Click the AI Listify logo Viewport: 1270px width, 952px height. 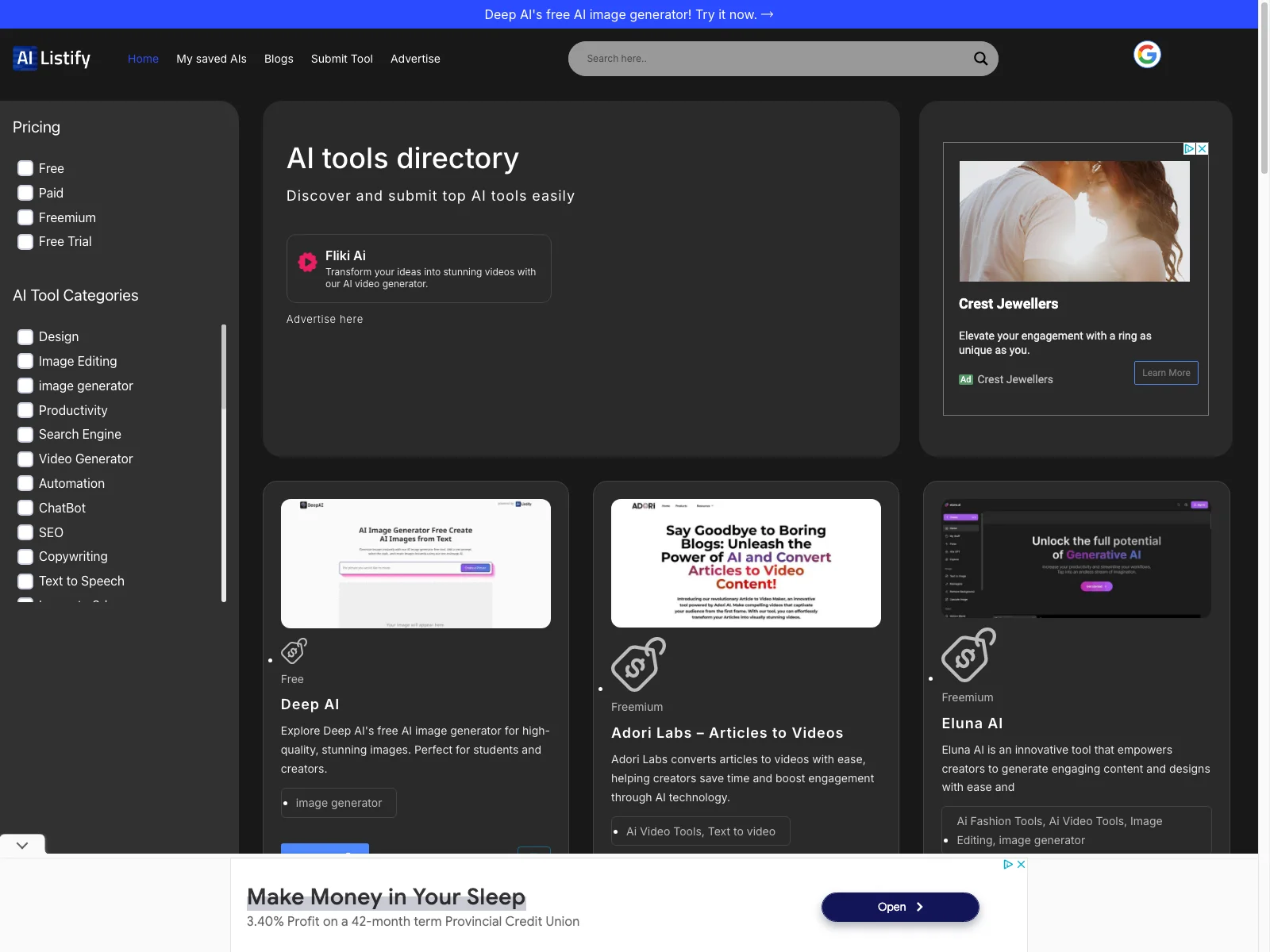52,58
